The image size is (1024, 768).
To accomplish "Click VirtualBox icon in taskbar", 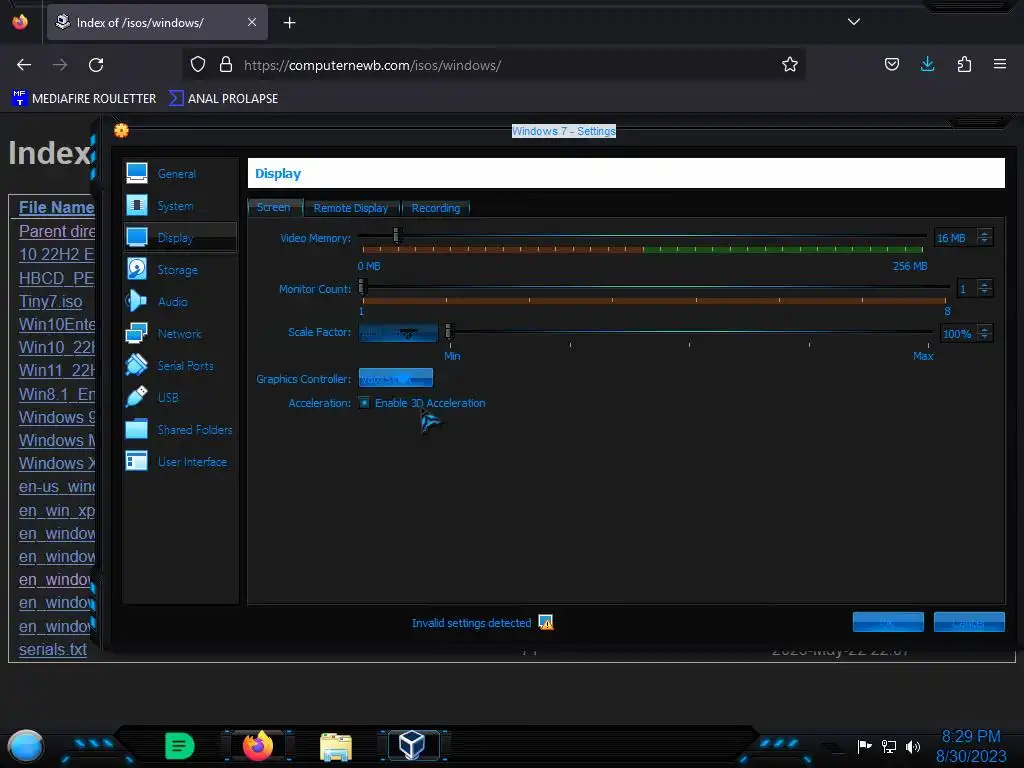I will click(412, 744).
